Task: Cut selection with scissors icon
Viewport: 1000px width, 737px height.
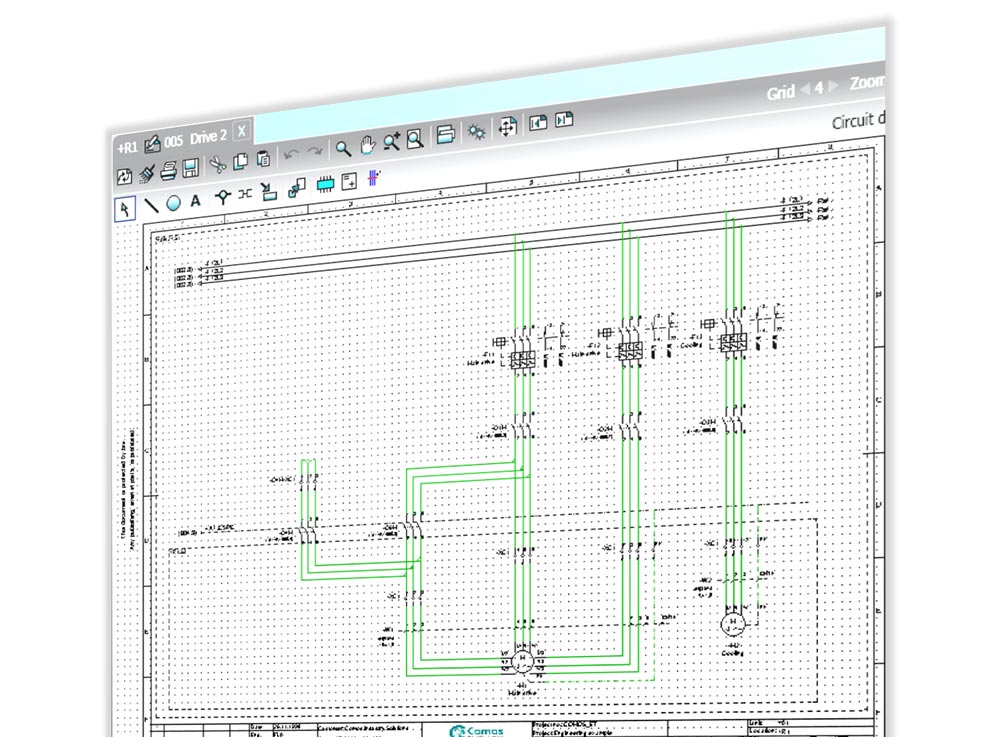Action: [217, 164]
